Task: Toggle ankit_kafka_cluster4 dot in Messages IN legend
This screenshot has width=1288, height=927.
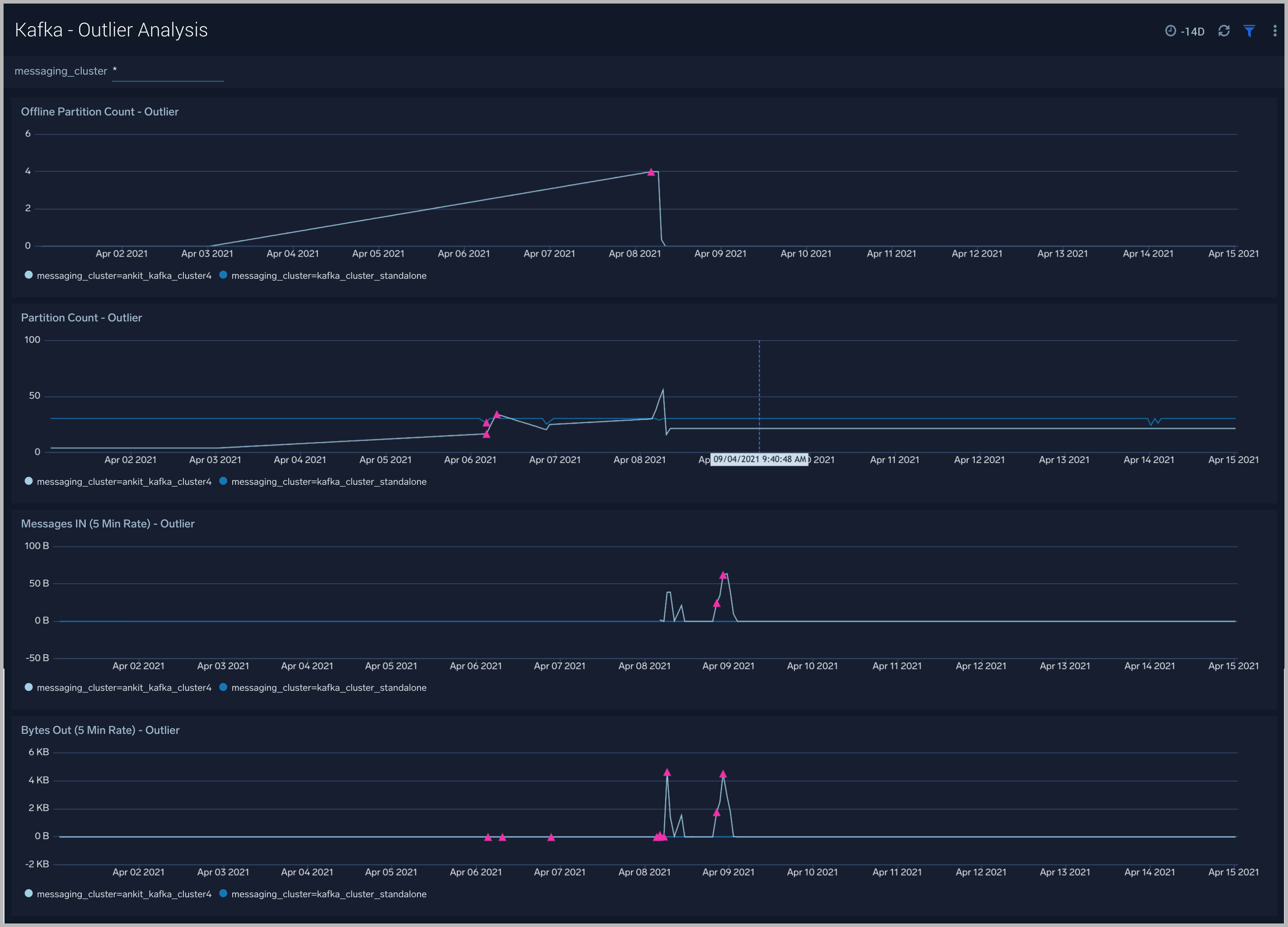Action: [28, 687]
